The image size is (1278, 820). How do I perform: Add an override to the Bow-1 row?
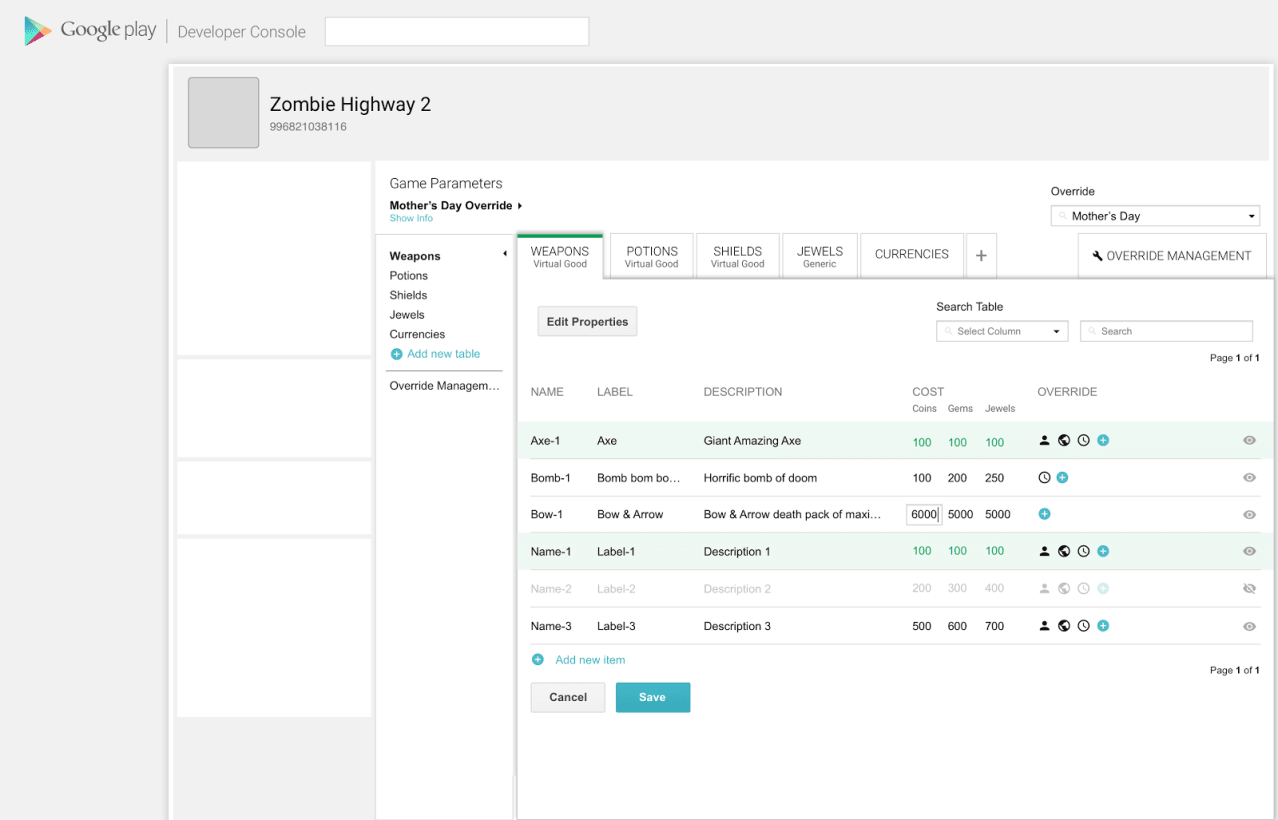1045,514
